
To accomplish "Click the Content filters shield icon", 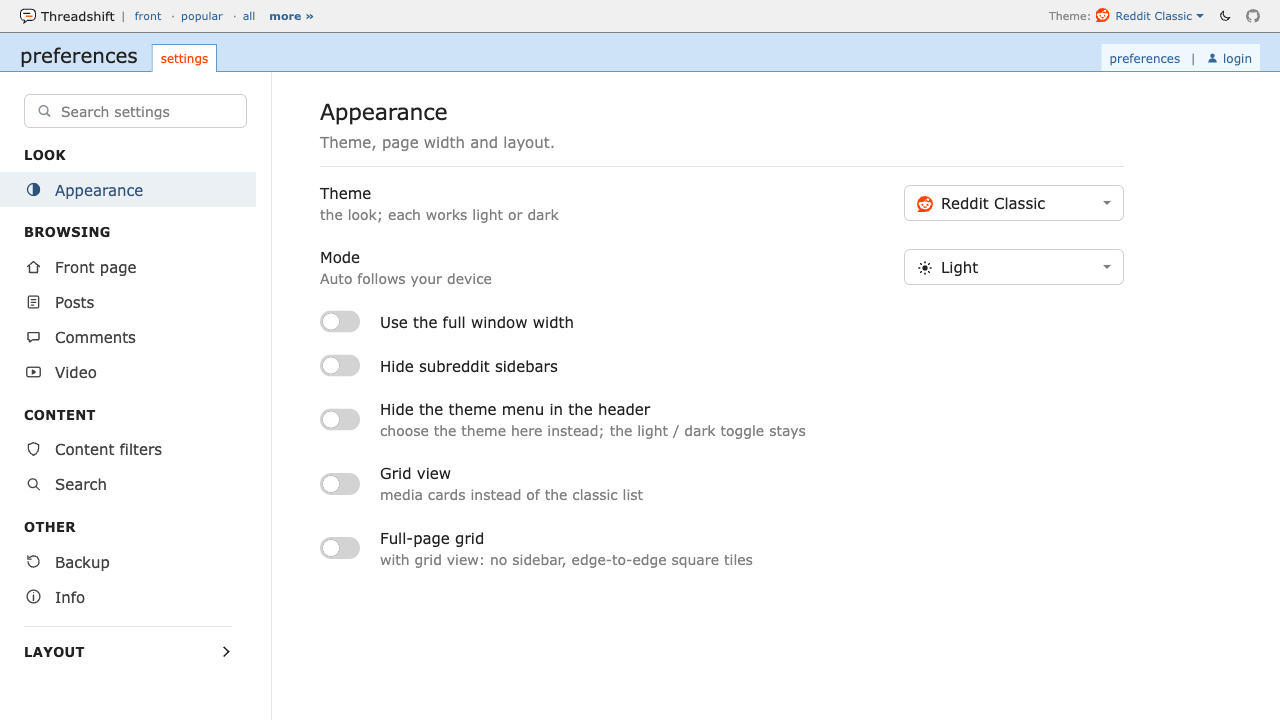I will (x=34, y=449).
